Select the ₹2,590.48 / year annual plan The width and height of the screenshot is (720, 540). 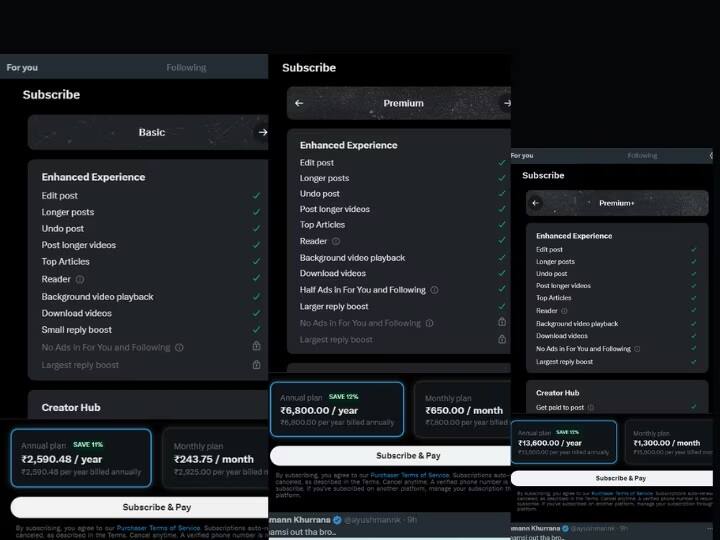click(81, 459)
